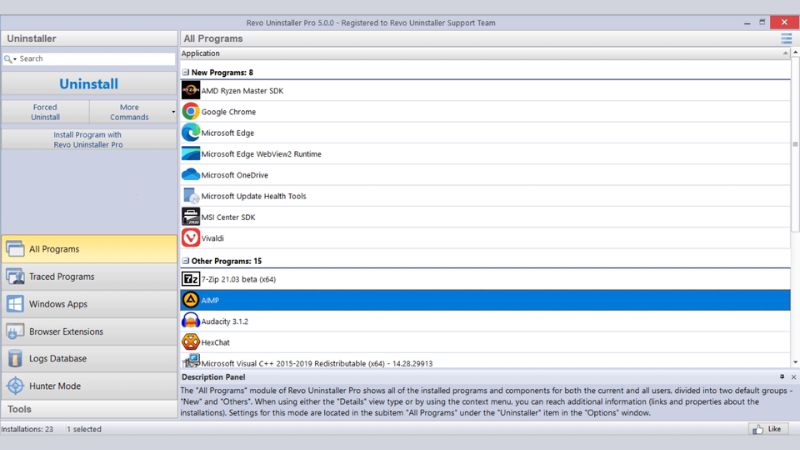Click the Logs Database sidebar icon
The image size is (800, 450).
(15, 359)
